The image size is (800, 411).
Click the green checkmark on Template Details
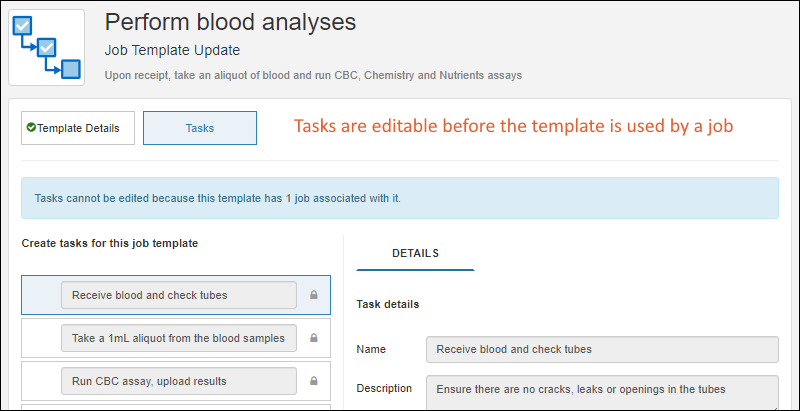pos(31,128)
